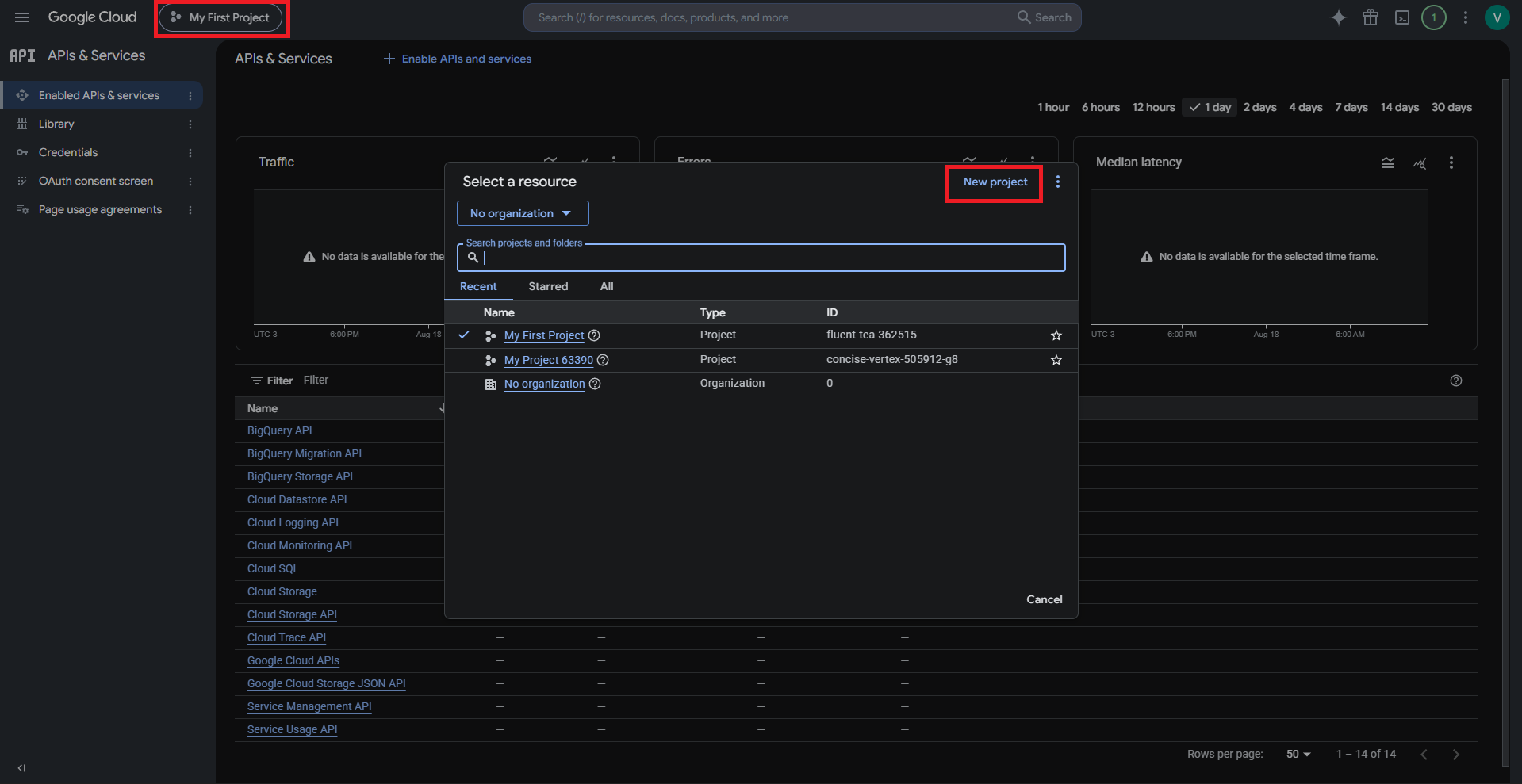Activate Cloud Shell terminal icon

click(x=1402, y=17)
